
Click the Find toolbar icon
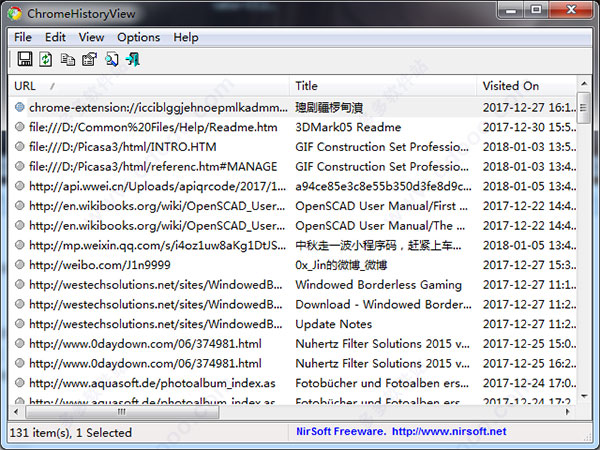pyautogui.click(x=112, y=59)
